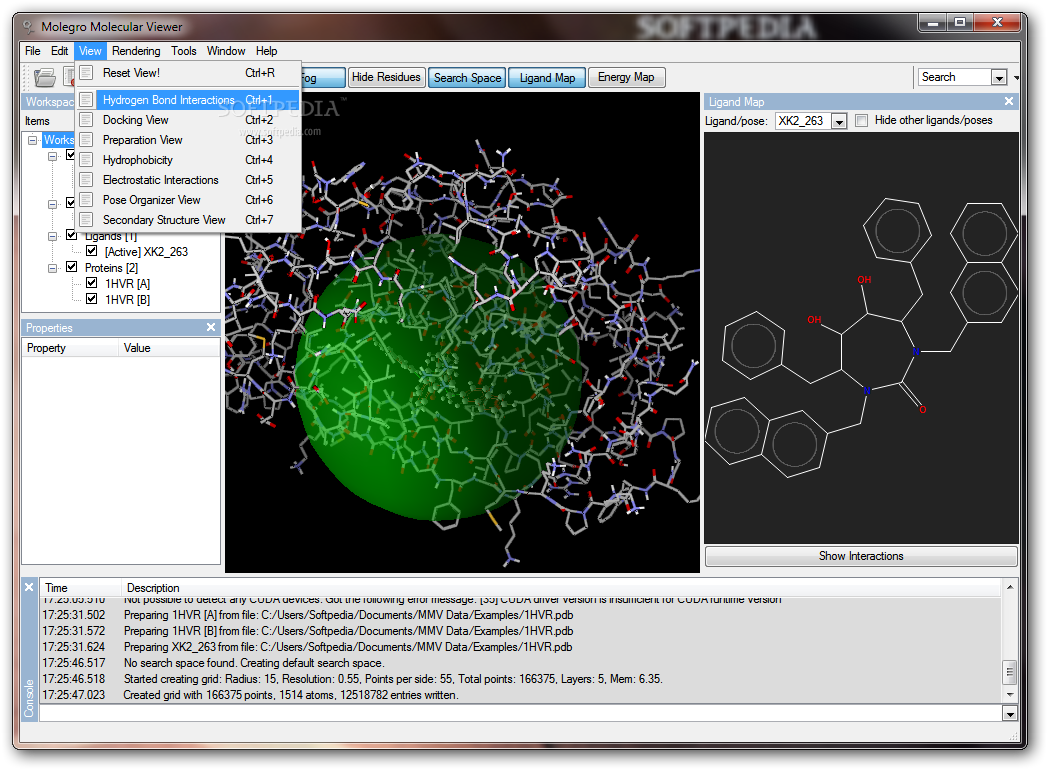Click the Time column header in console
The height and width of the screenshot is (770, 1048).
pyautogui.click(x=80, y=588)
